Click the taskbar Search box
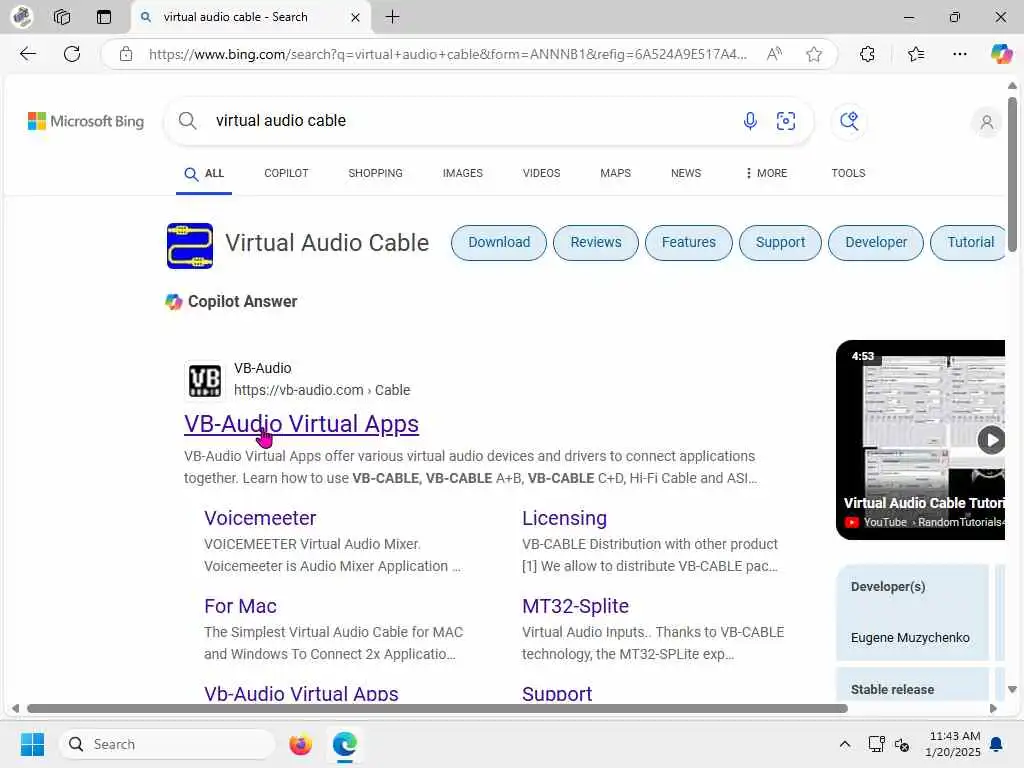1024x768 pixels. click(x=167, y=744)
